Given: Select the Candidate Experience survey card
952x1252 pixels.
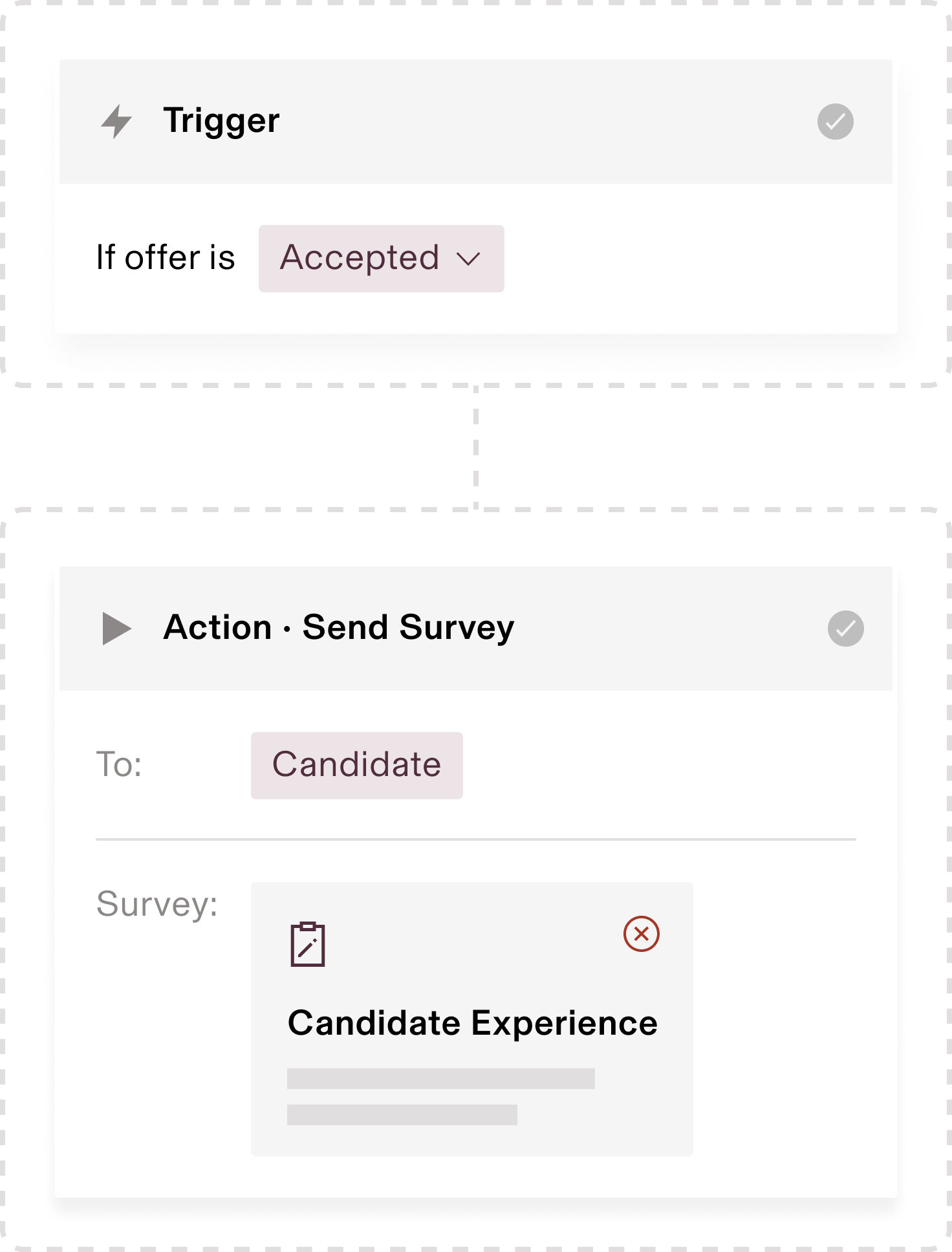Looking at the screenshot, I should point(472,1019).
